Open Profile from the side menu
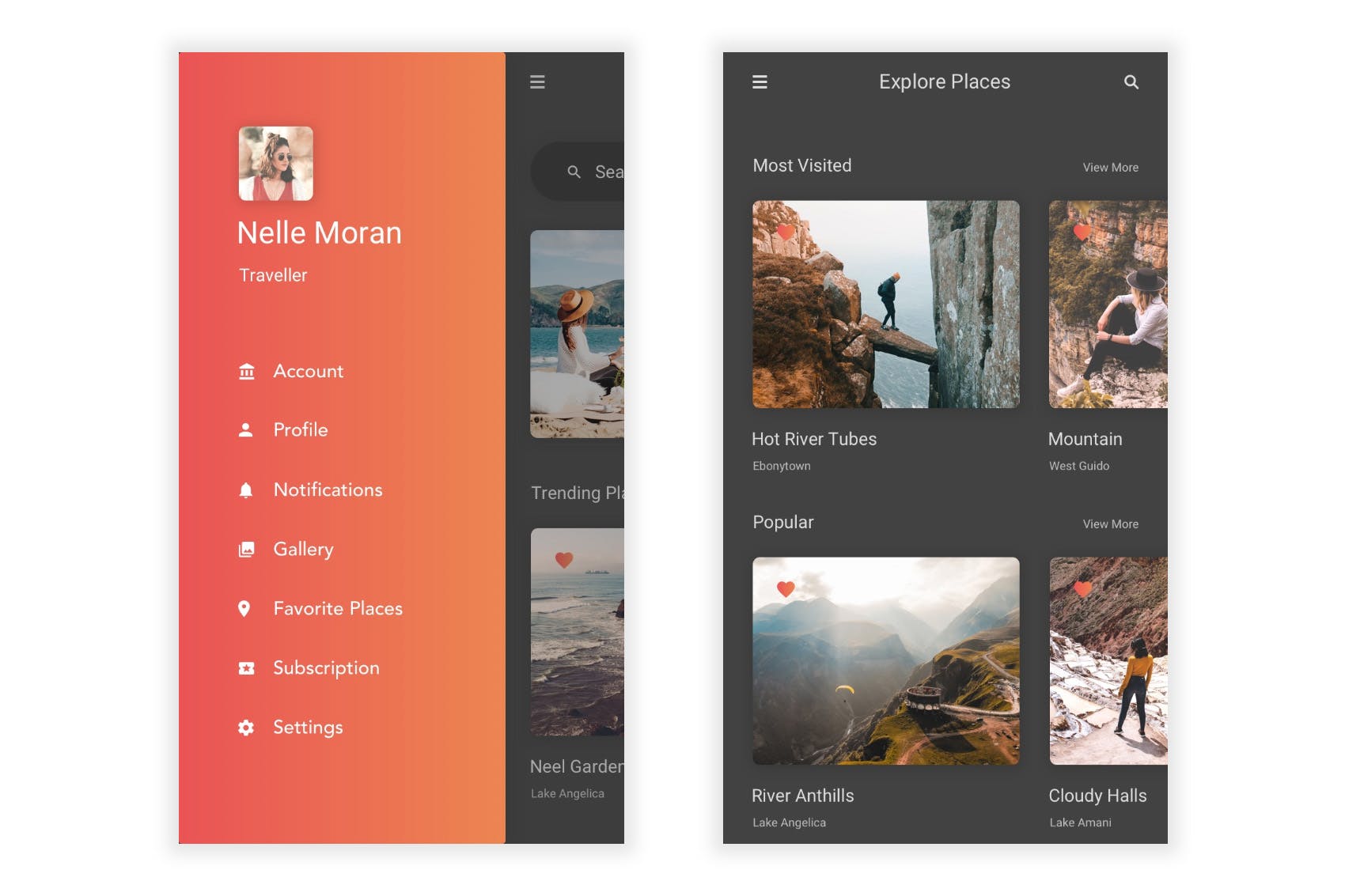This screenshot has height=896, width=1345. tap(300, 430)
